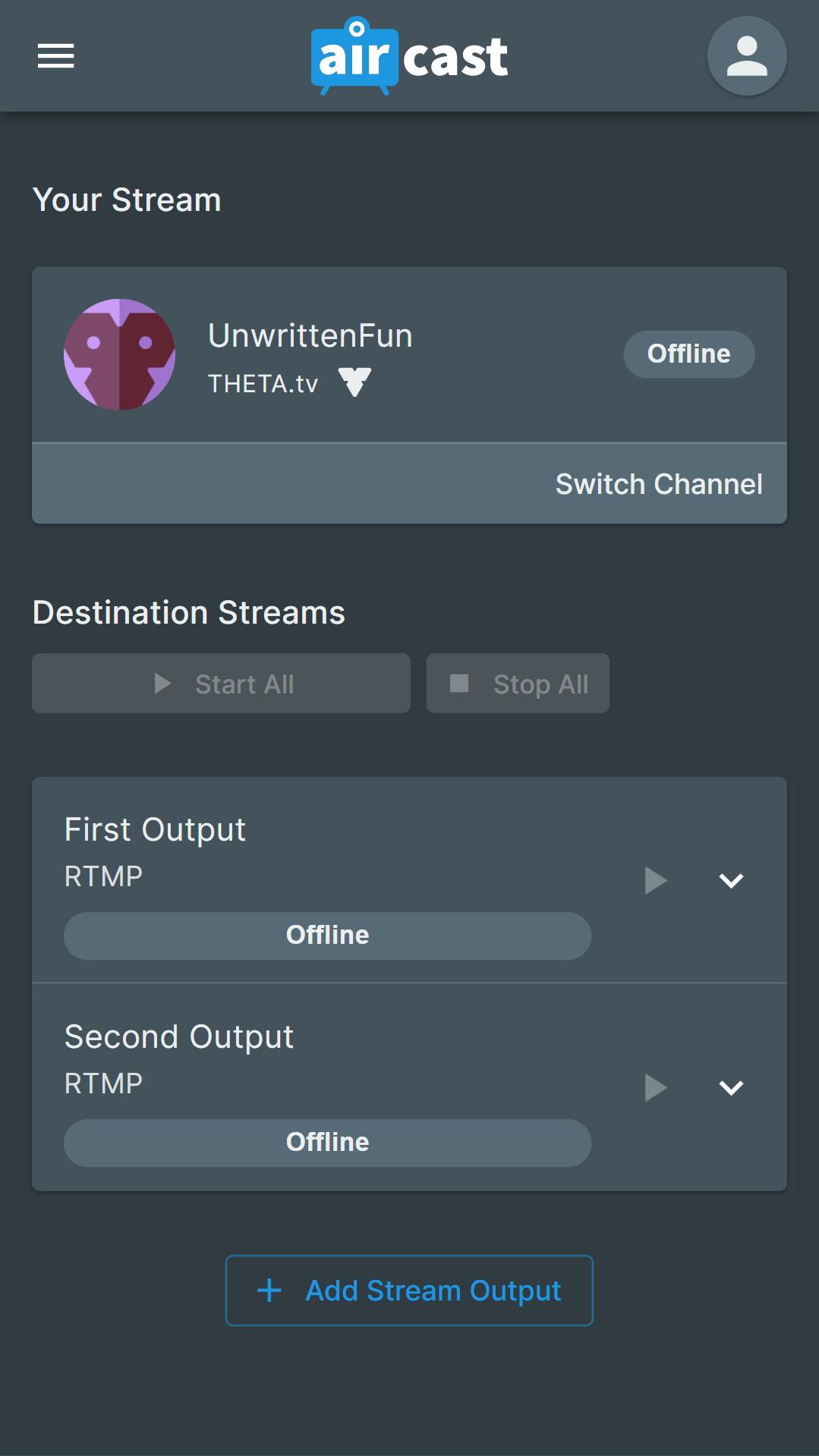Click the UnwrittenFun channel name
The width and height of the screenshot is (819, 1456).
tap(310, 335)
